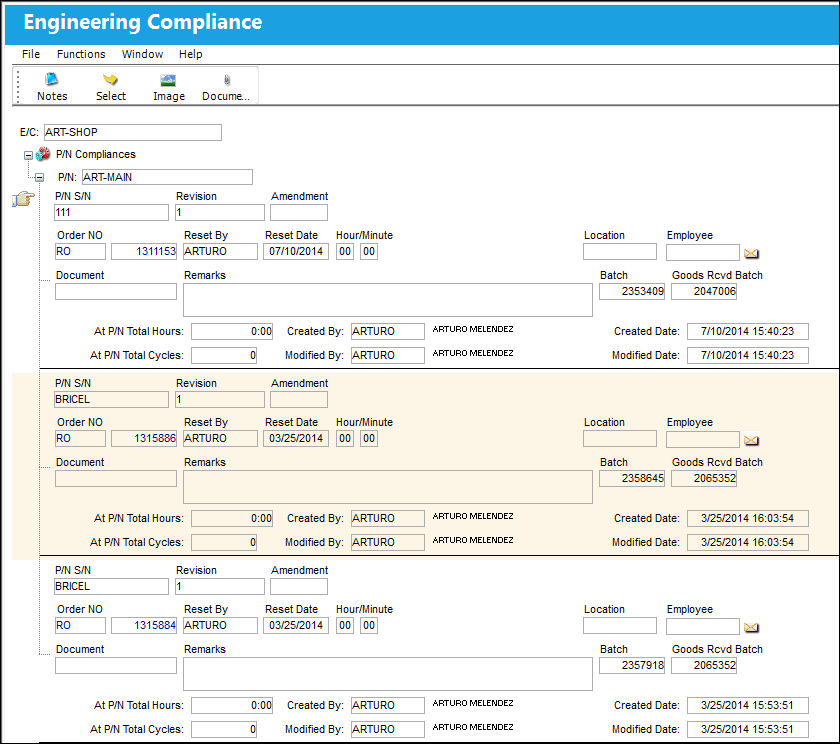Click Batch field 2357918
840x744 pixels.
(632, 665)
